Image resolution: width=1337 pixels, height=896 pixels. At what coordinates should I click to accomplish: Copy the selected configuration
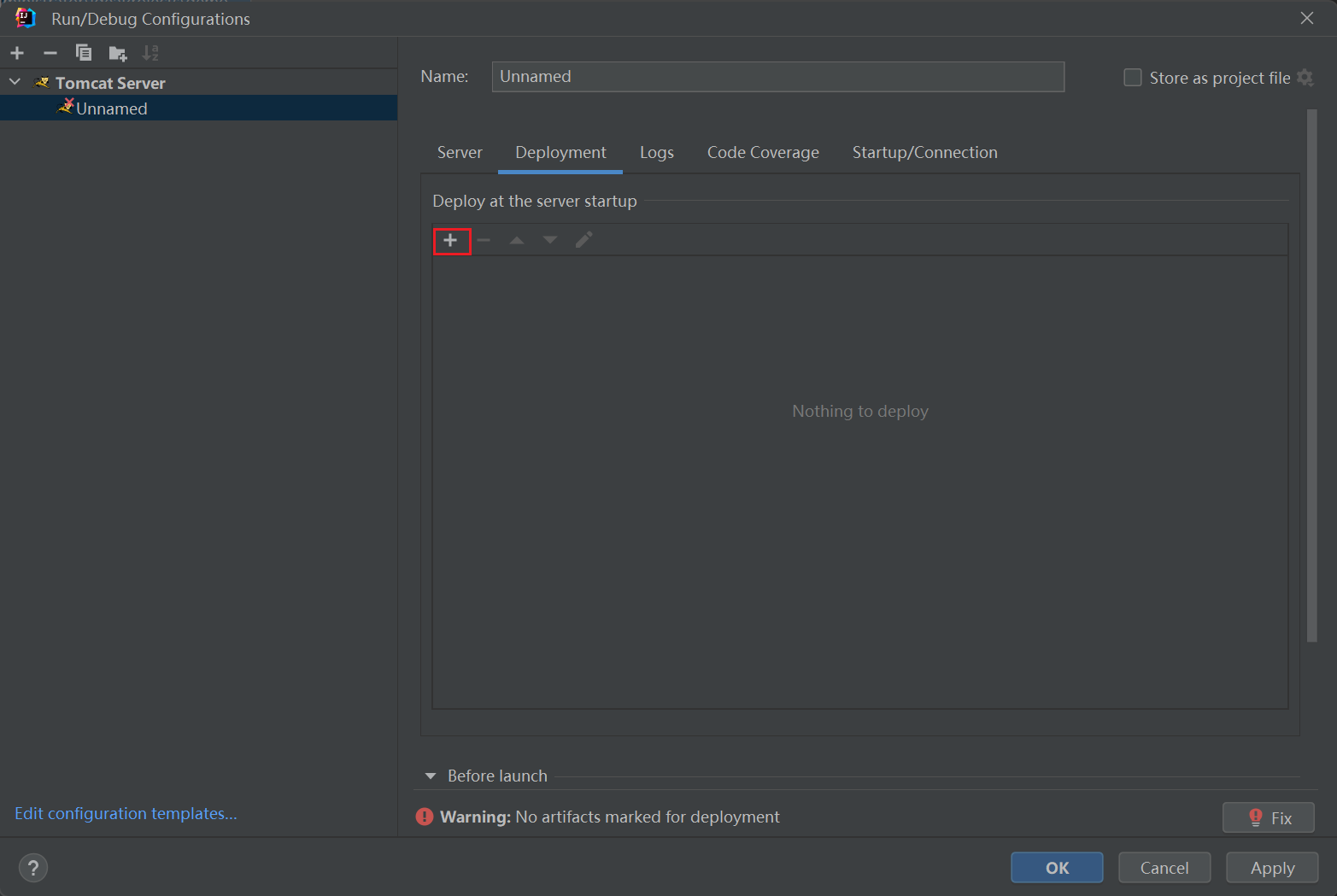click(x=84, y=53)
